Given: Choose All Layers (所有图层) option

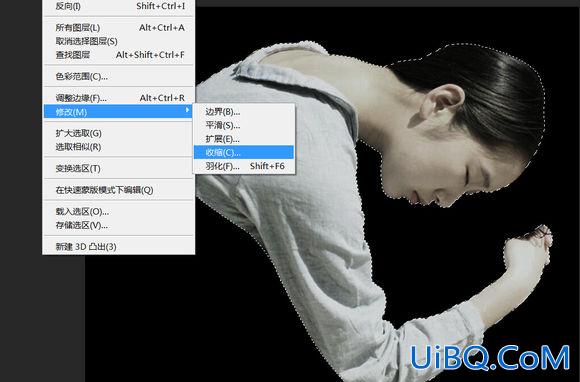Looking at the screenshot, I should (x=119, y=28).
